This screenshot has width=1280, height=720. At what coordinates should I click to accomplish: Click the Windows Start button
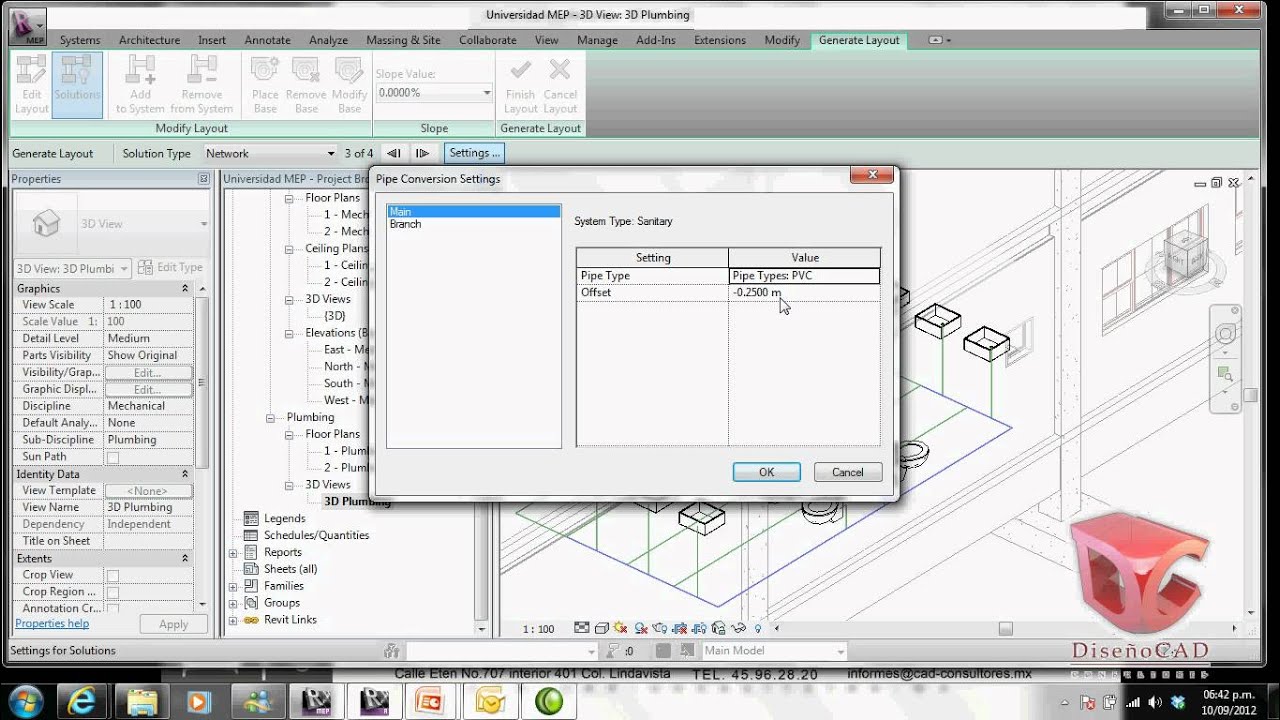point(25,701)
